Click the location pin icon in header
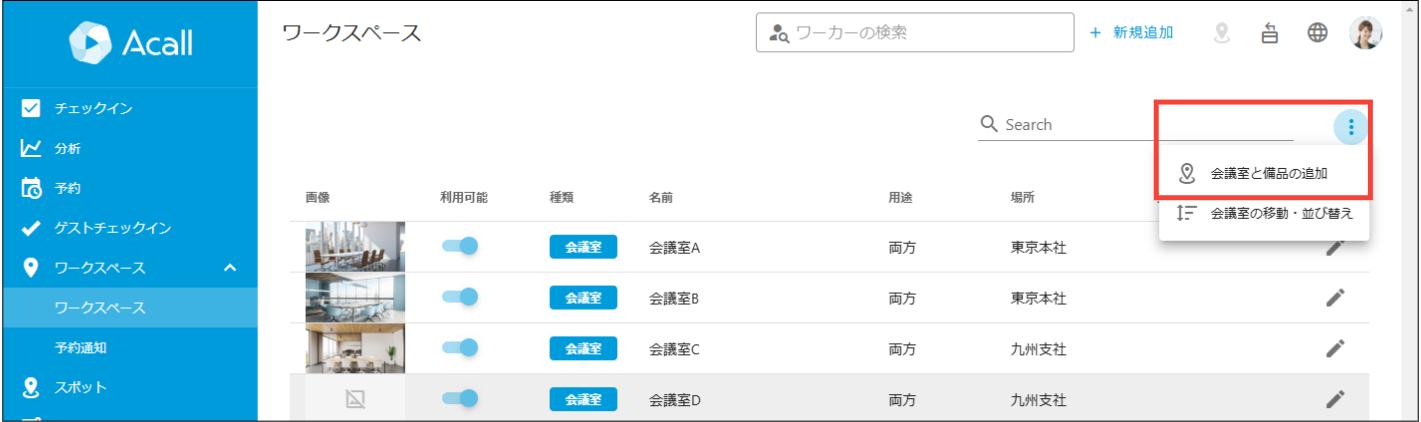1421x422 pixels. [x=1222, y=33]
